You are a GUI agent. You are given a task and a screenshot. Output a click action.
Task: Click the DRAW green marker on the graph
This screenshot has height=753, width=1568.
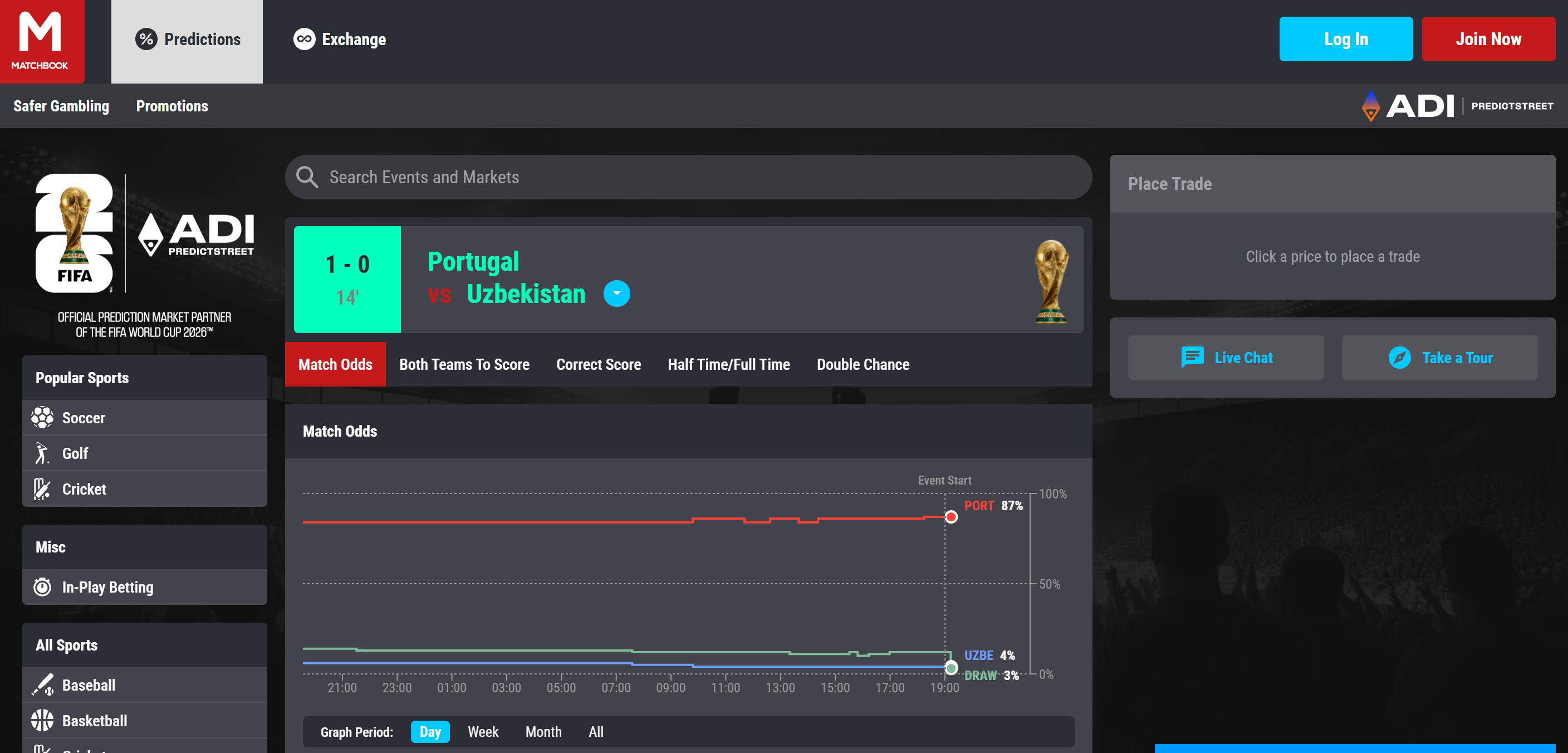tap(951, 668)
